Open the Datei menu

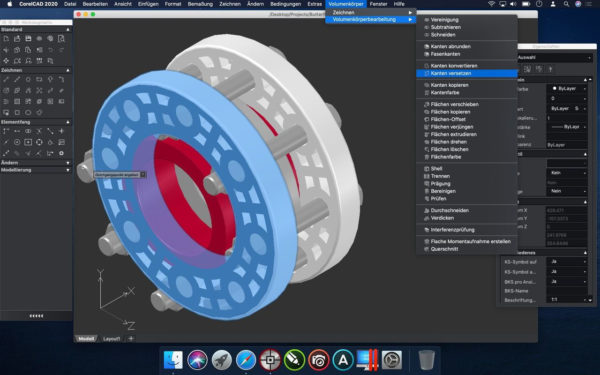click(70, 4)
